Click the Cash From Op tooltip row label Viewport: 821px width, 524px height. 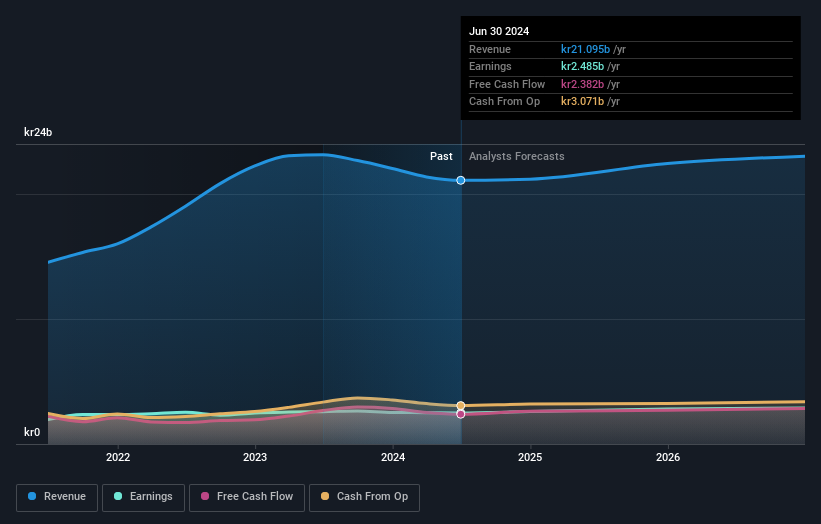tap(504, 102)
